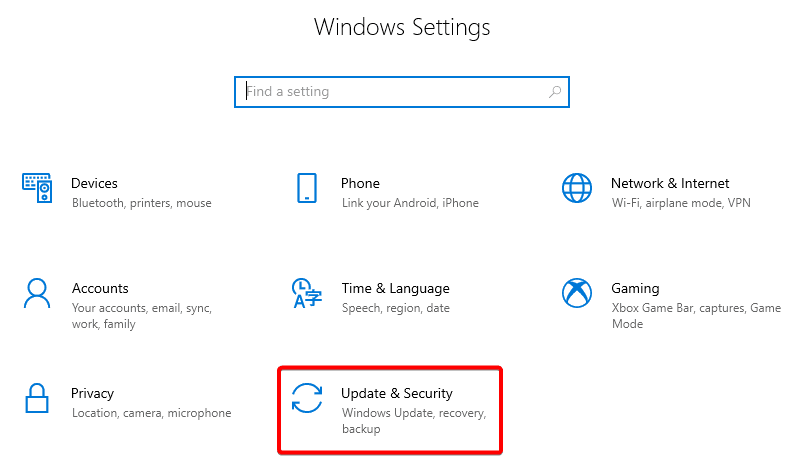Click the Time & Language clock icon
This screenshot has height=461, width=802.
pos(306,293)
